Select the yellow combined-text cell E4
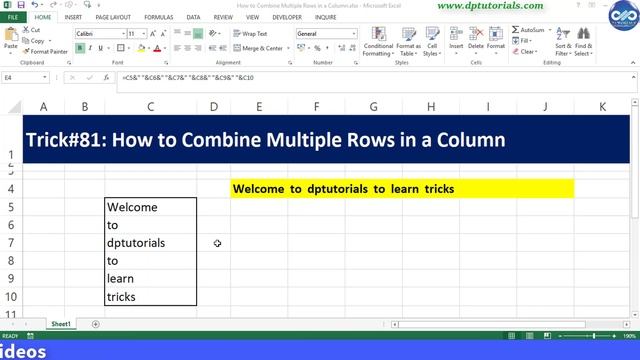The height and width of the screenshot is (360, 640). 402,189
